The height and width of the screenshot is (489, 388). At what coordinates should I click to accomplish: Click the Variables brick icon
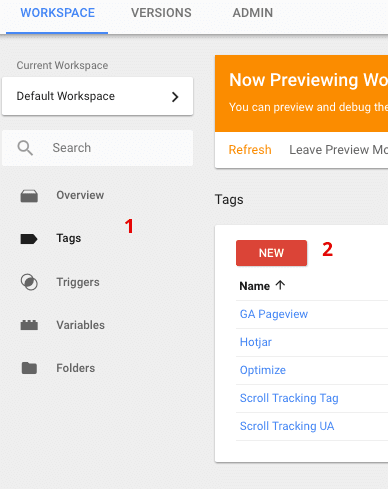29,325
